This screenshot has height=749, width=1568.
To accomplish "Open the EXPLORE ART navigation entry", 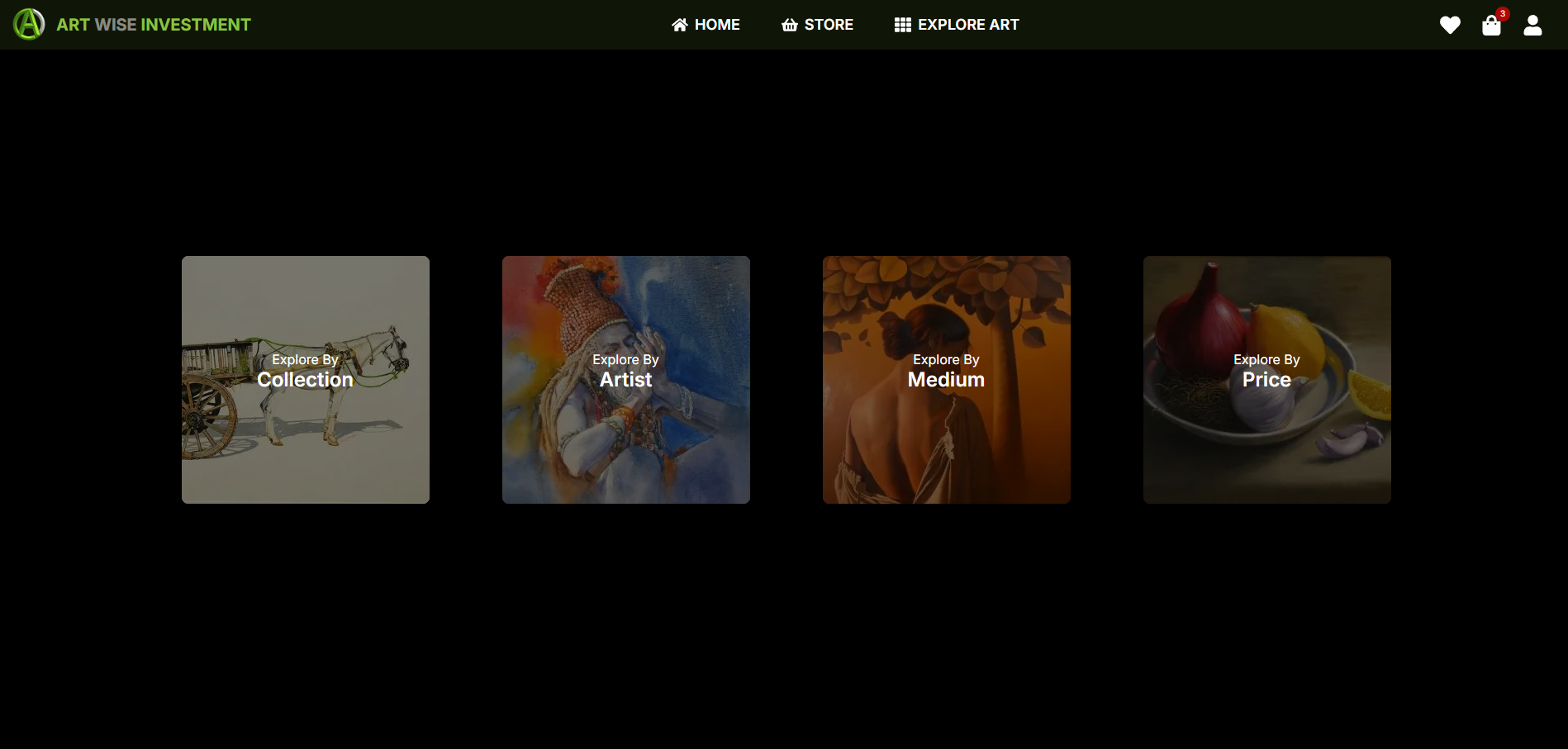I will pos(967,24).
